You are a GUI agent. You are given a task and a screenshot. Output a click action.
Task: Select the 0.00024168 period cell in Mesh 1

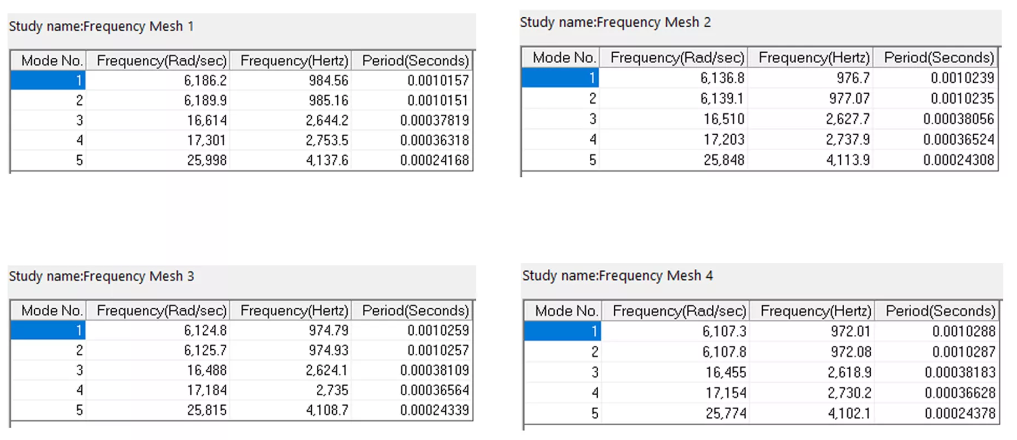click(x=412, y=160)
